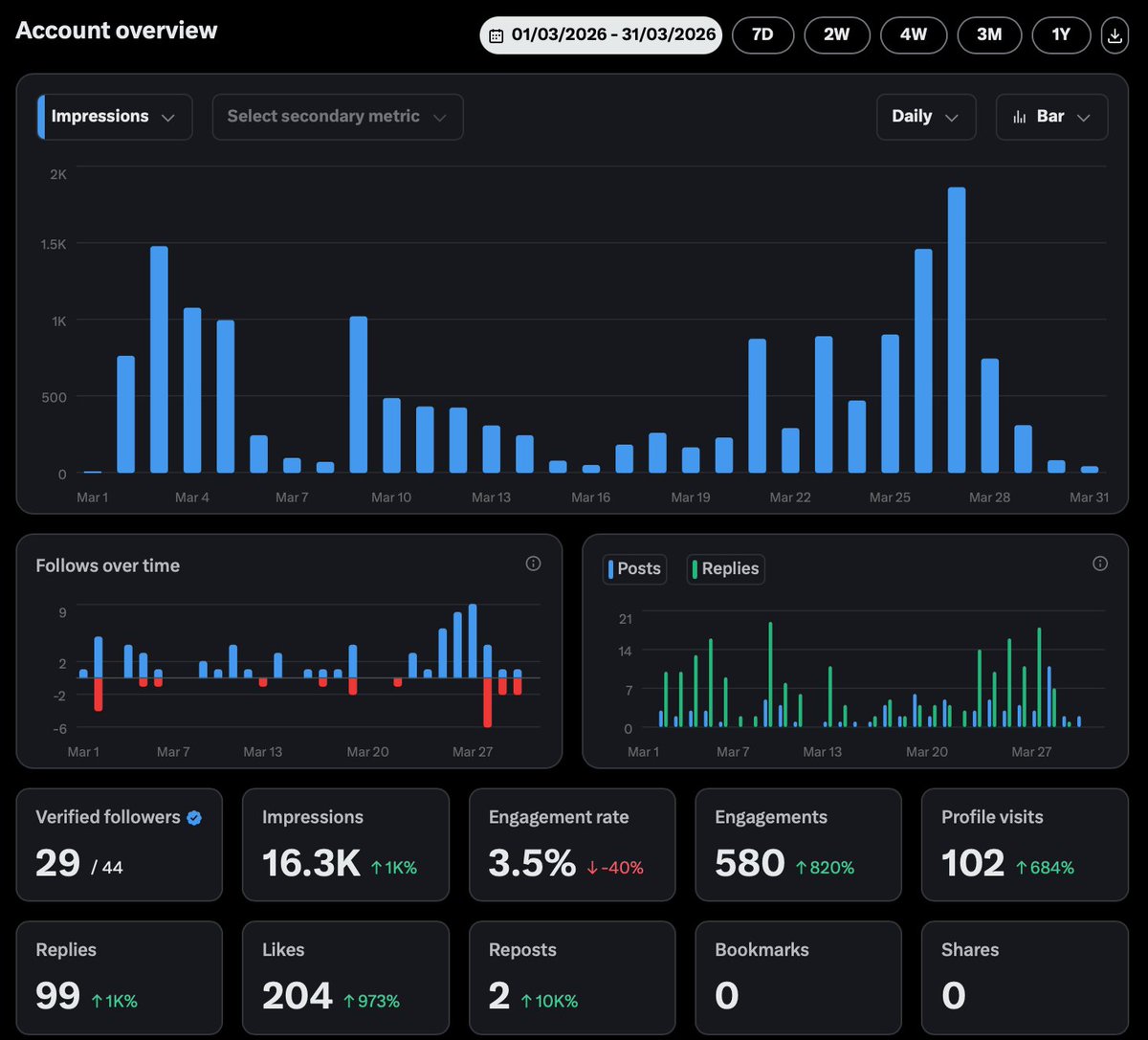Open the Bookmarks card
Viewport: 1148px width, 1040px height.
click(799, 978)
